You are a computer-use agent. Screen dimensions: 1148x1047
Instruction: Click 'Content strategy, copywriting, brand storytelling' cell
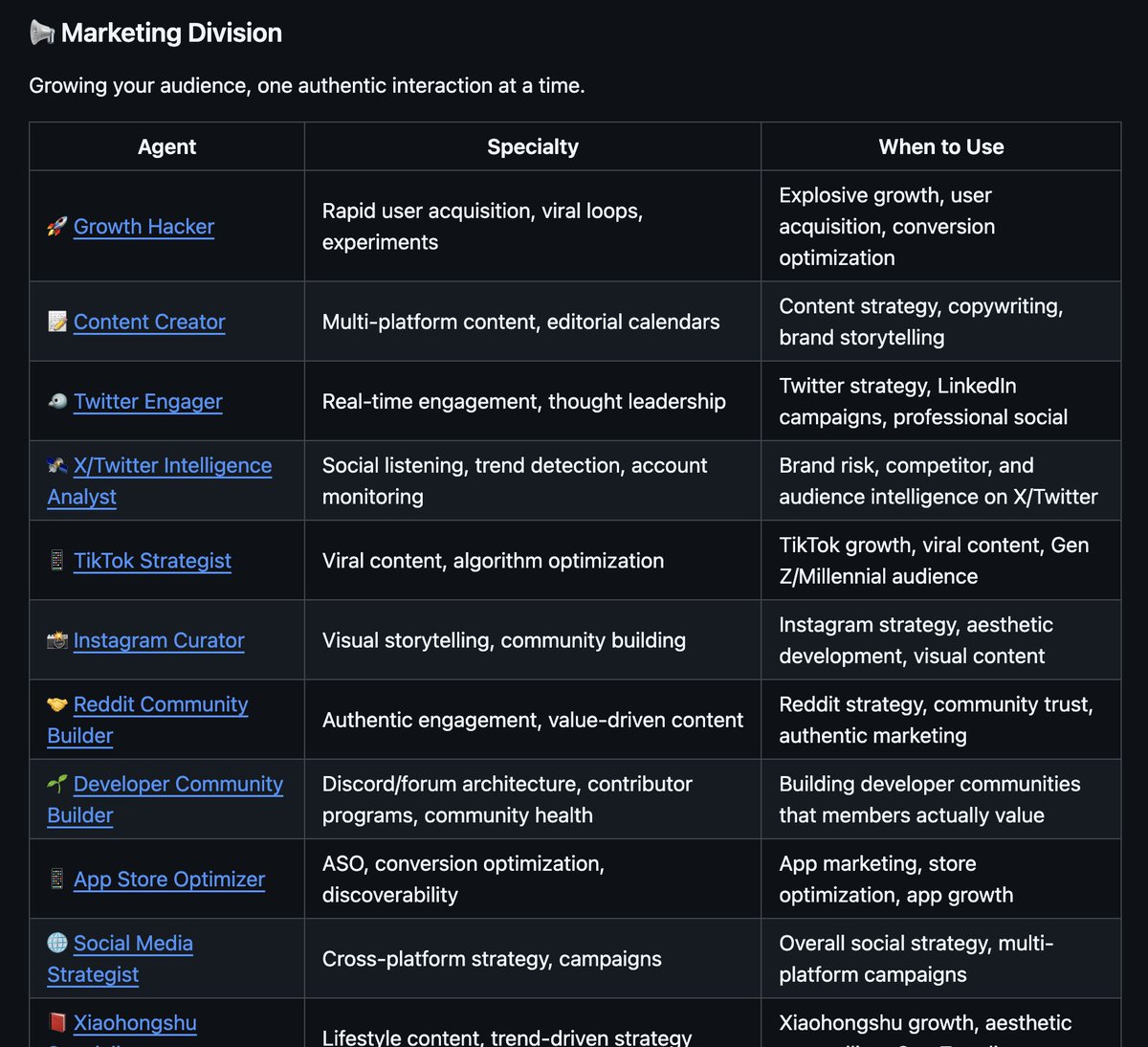(x=941, y=322)
